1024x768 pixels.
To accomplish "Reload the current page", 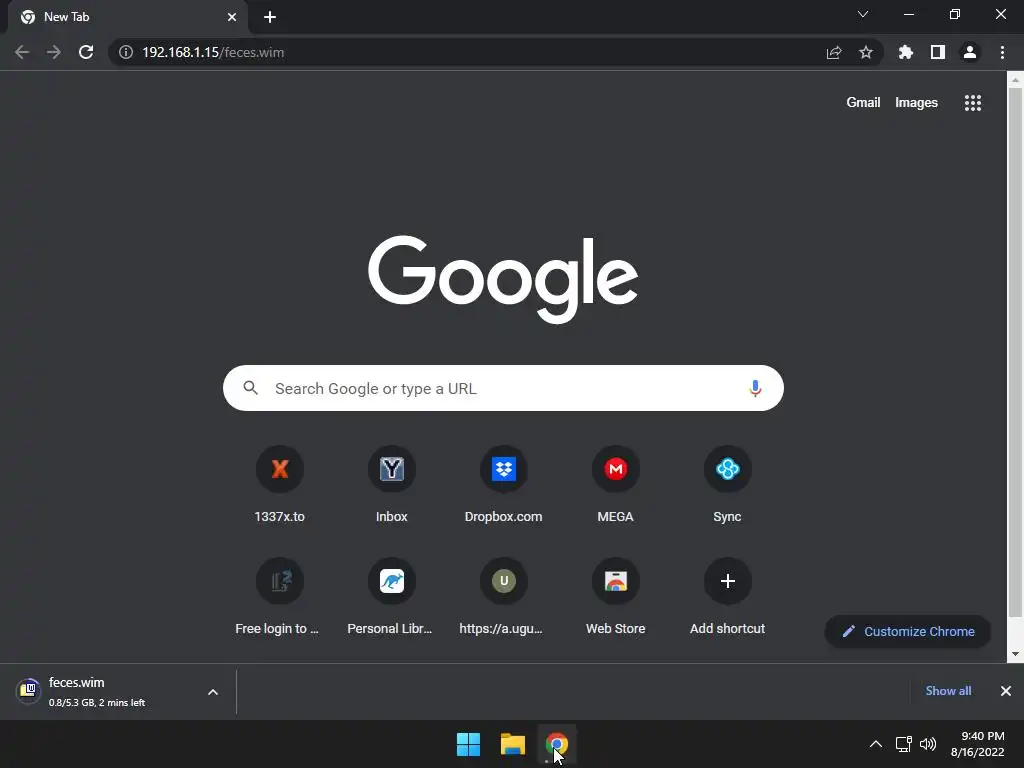I will [86, 52].
